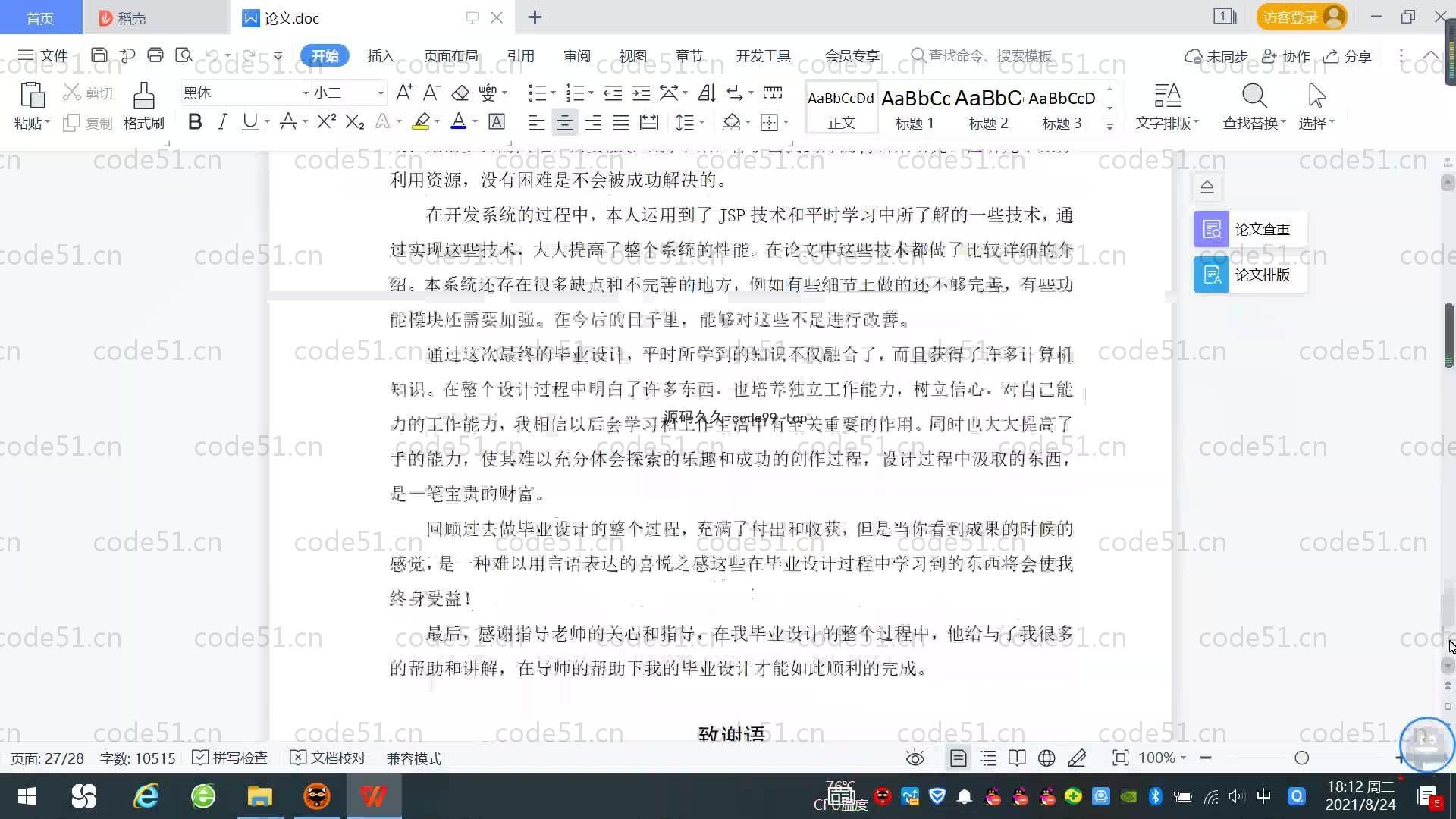Toggle eye protection mode icon in status bar
This screenshot has width=1456, height=819.
pyautogui.click(x=915, y=758)
